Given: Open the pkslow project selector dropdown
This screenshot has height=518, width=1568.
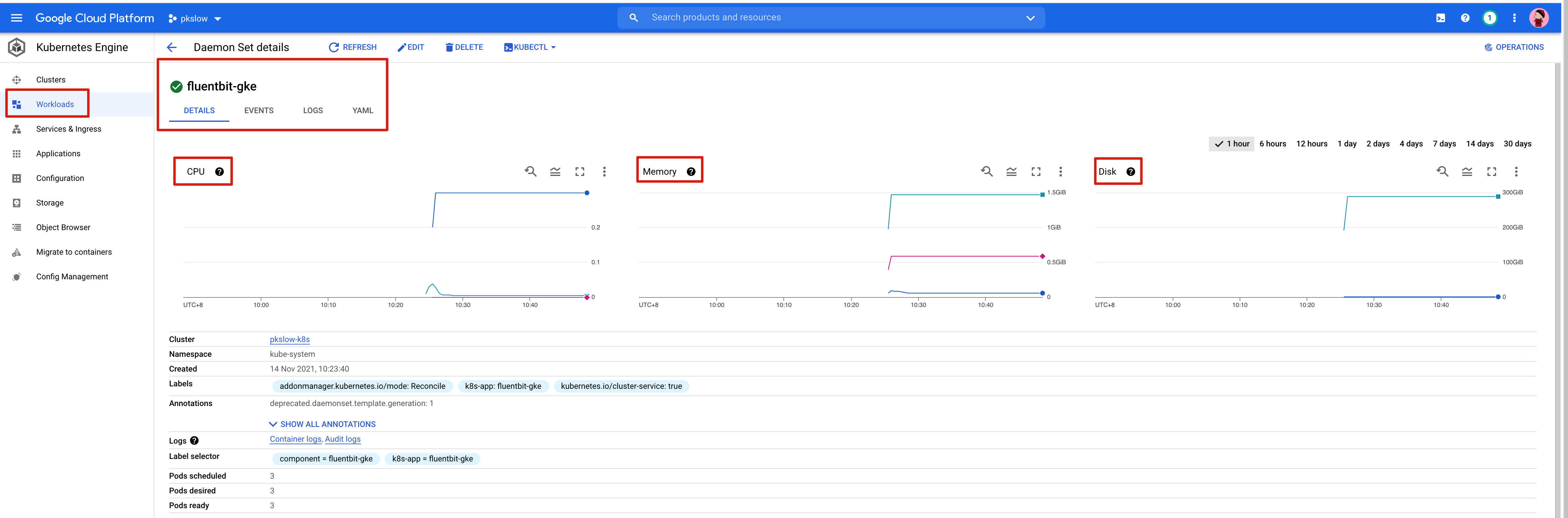Looking at the screenshot, I should (x=195, y=19).
